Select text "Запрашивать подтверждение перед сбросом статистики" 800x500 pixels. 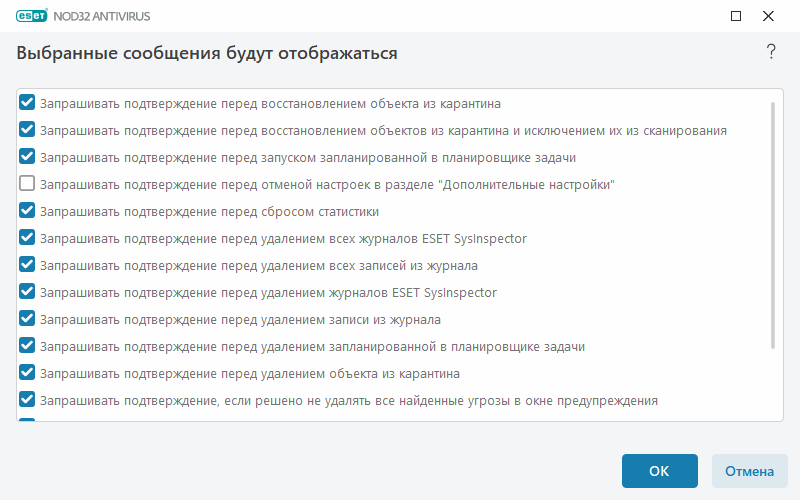[x=209, y=211]
